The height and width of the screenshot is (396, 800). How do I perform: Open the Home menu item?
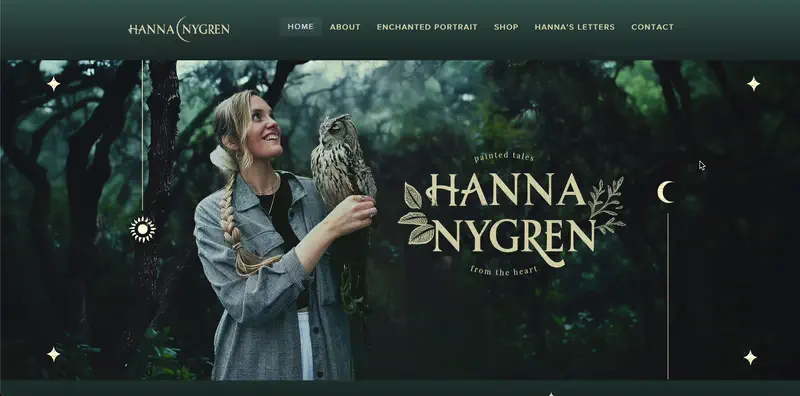point(301,27)
